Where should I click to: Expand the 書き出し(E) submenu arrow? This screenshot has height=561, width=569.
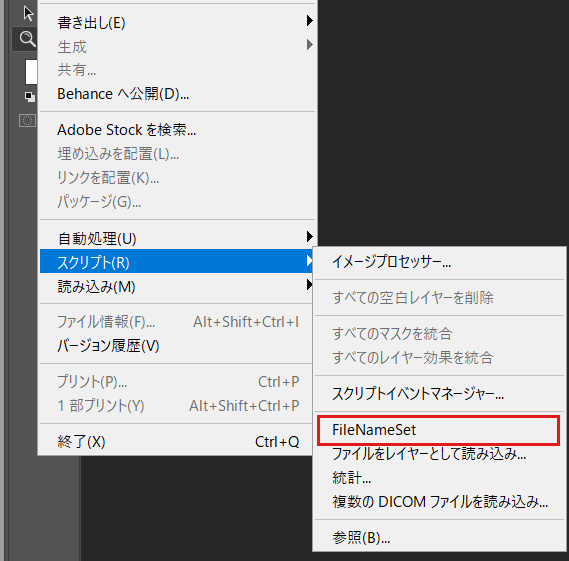[x=309, y=20]
